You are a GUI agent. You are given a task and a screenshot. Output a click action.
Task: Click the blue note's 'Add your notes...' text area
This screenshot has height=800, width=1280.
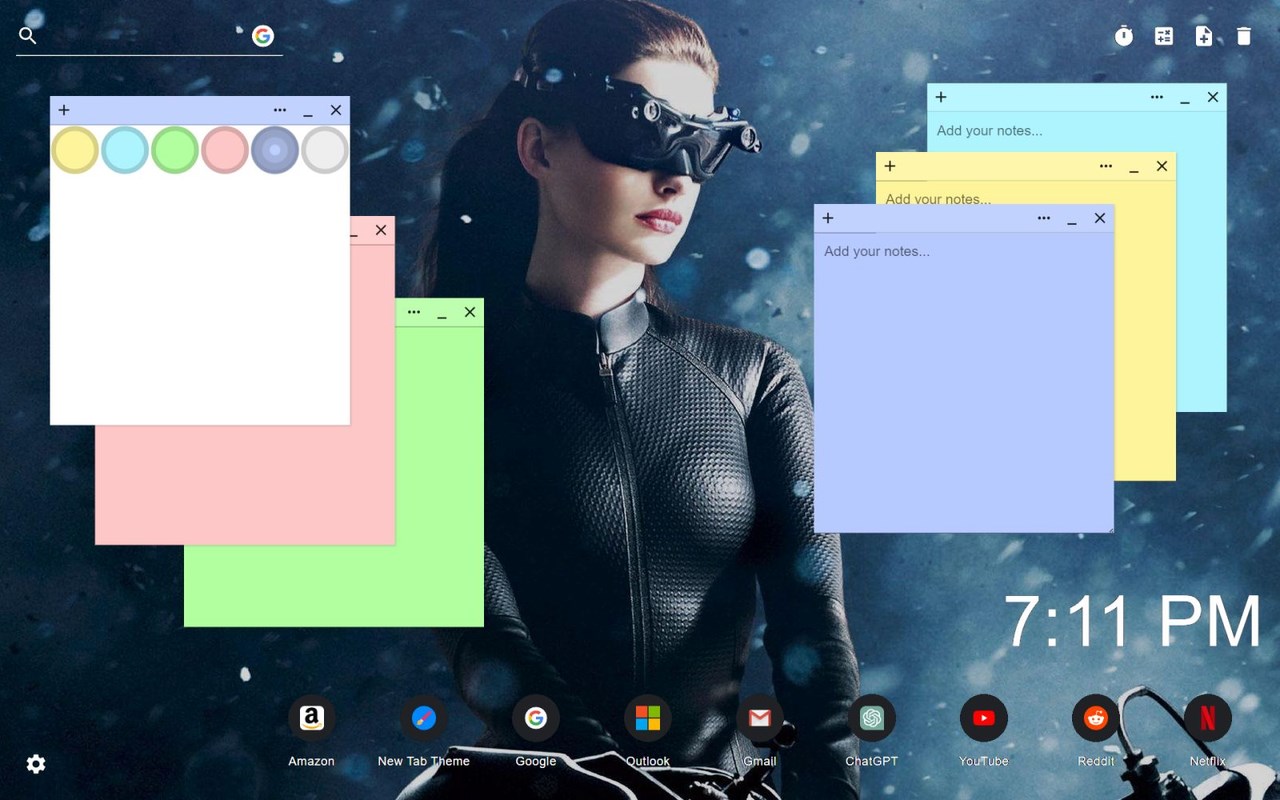[964, 382]
